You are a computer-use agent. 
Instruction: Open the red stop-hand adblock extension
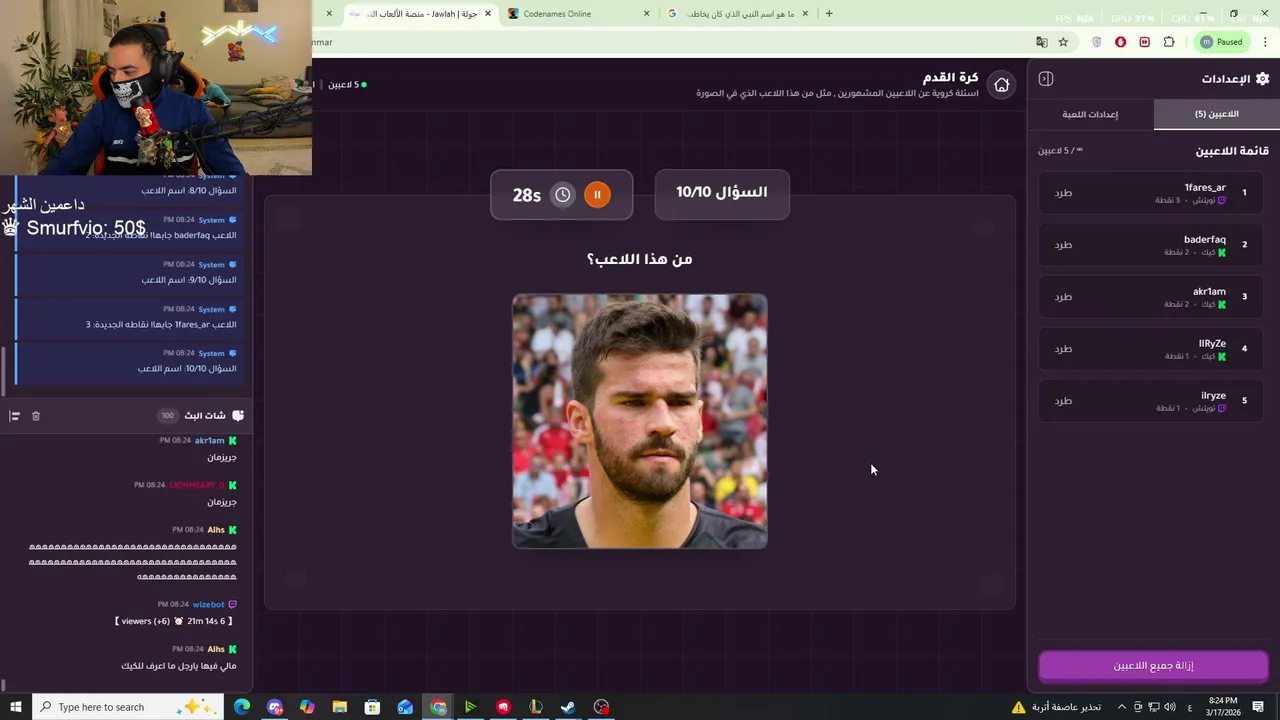tap(1120, 42)
